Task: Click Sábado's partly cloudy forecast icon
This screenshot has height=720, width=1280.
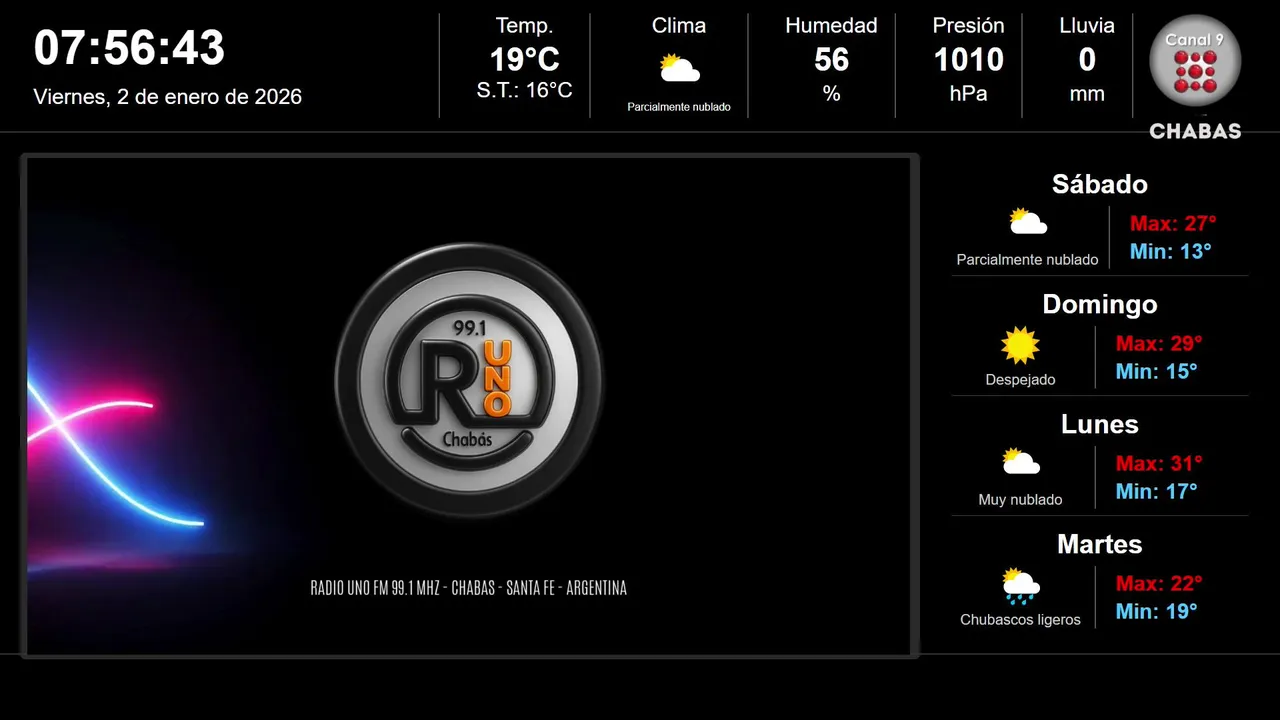Action: coord(1028,222)
